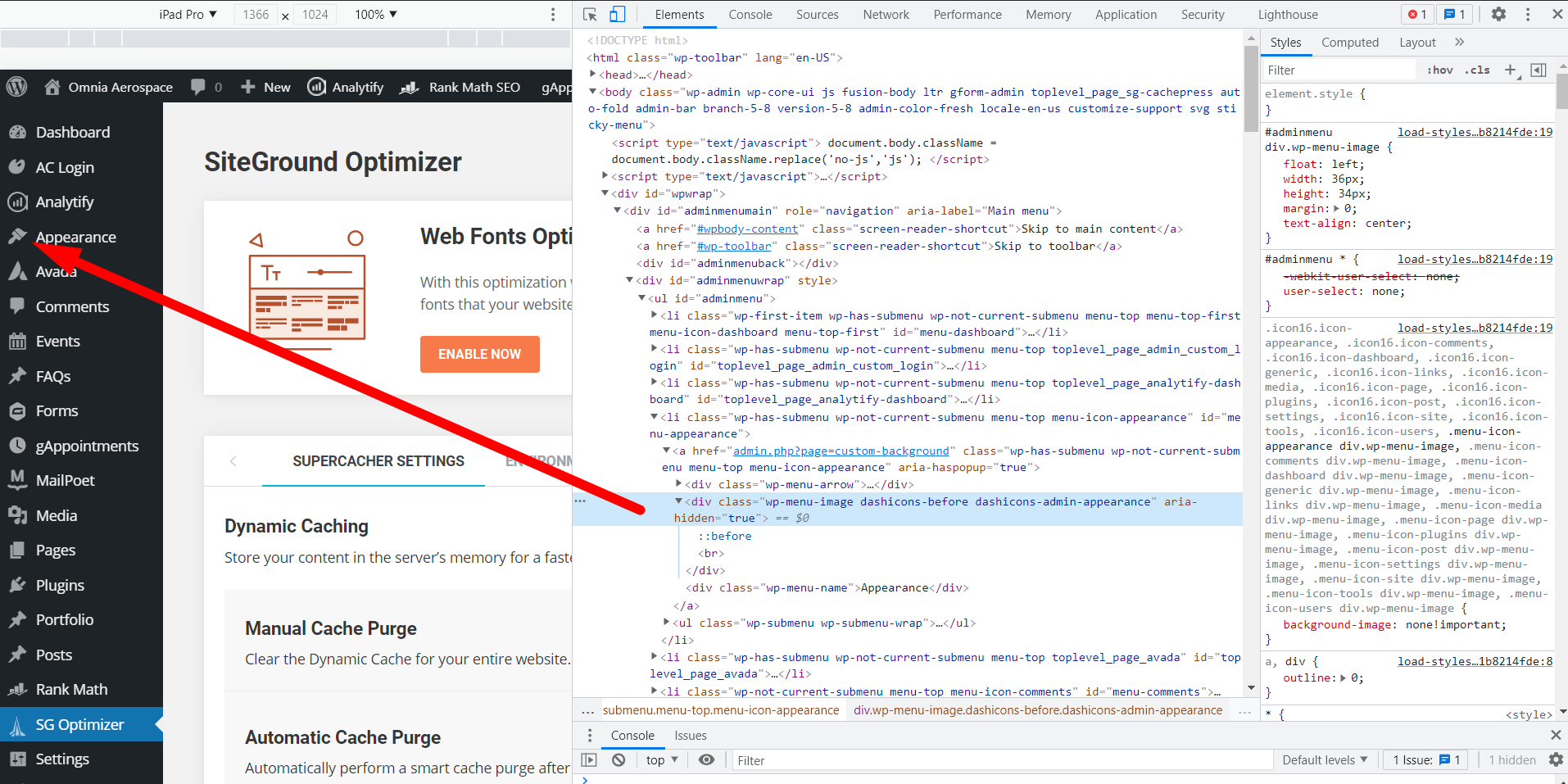Open the SG Optimizer menu item
1568x784 pixels.
click(82, 724)
